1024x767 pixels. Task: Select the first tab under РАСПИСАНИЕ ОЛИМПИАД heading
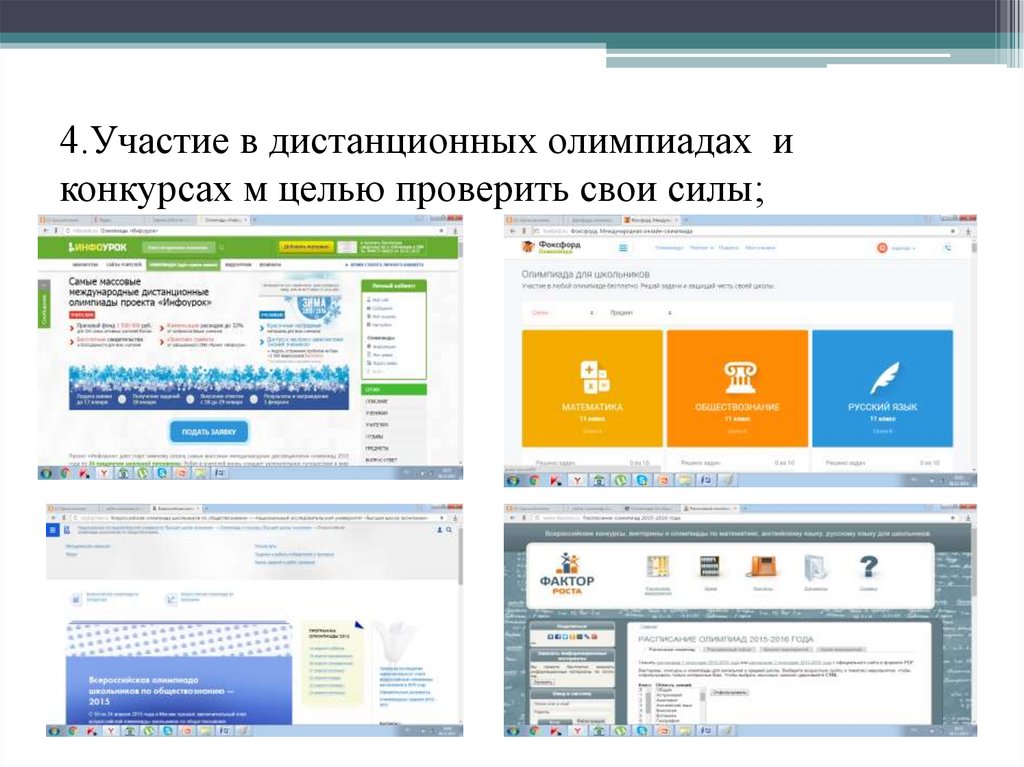(x=672, y=649)
